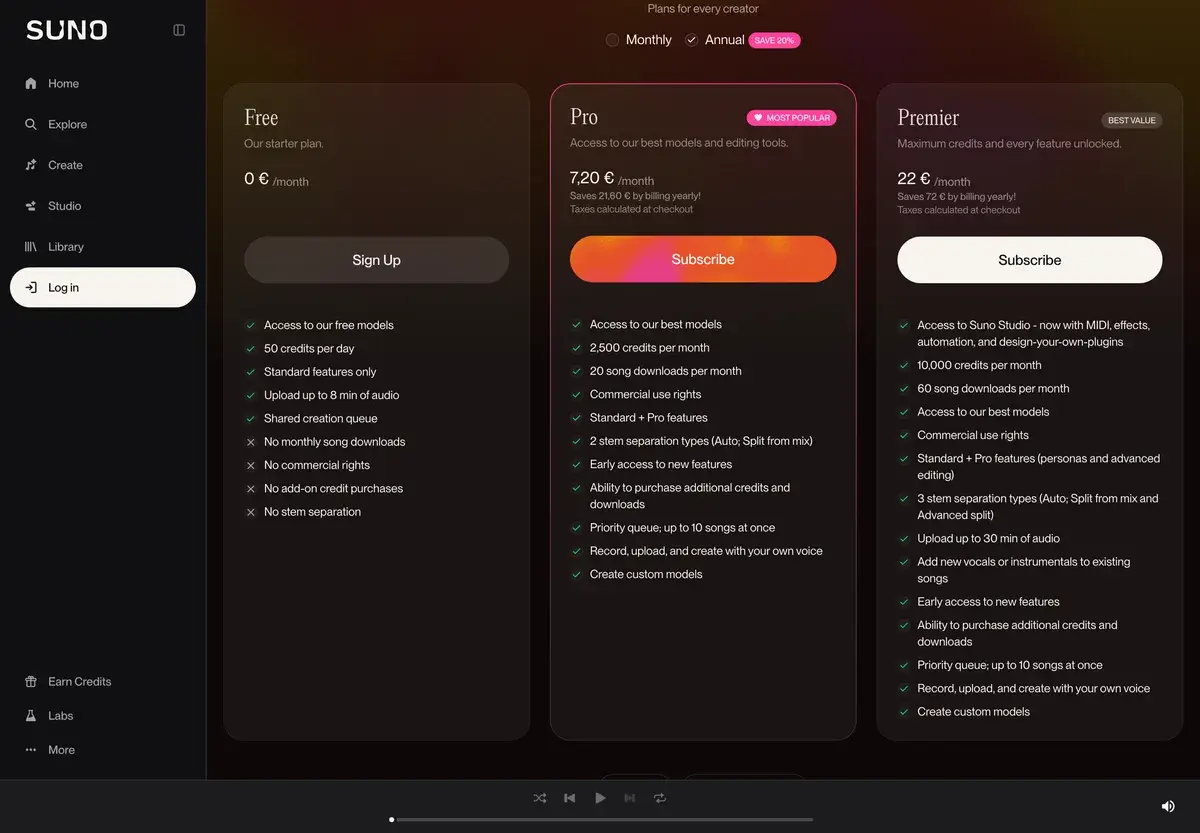Skip to next track
The height and width of the screenshot is (833, 1200).
tap(630, 798)
